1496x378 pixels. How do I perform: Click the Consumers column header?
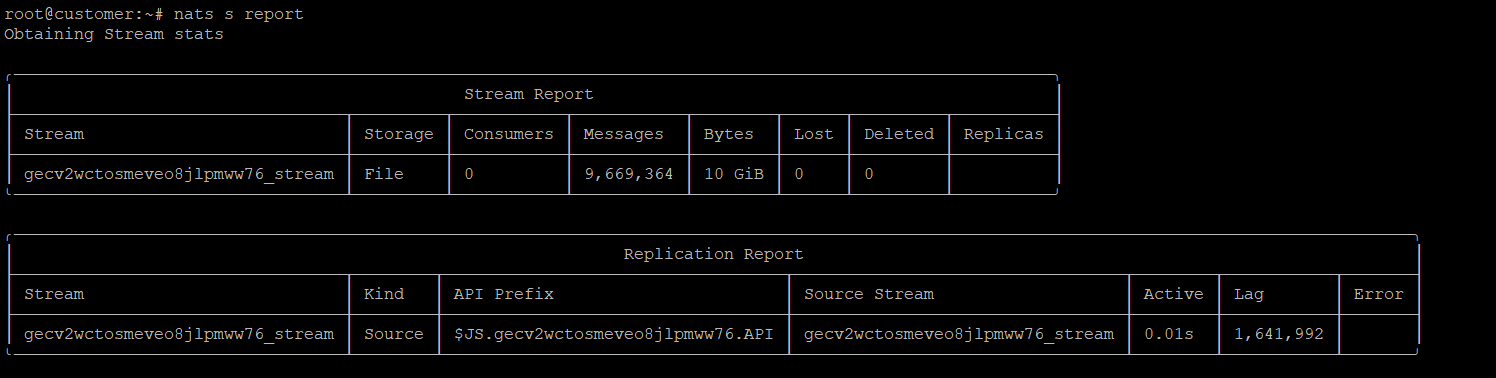(x=509, y=134)
